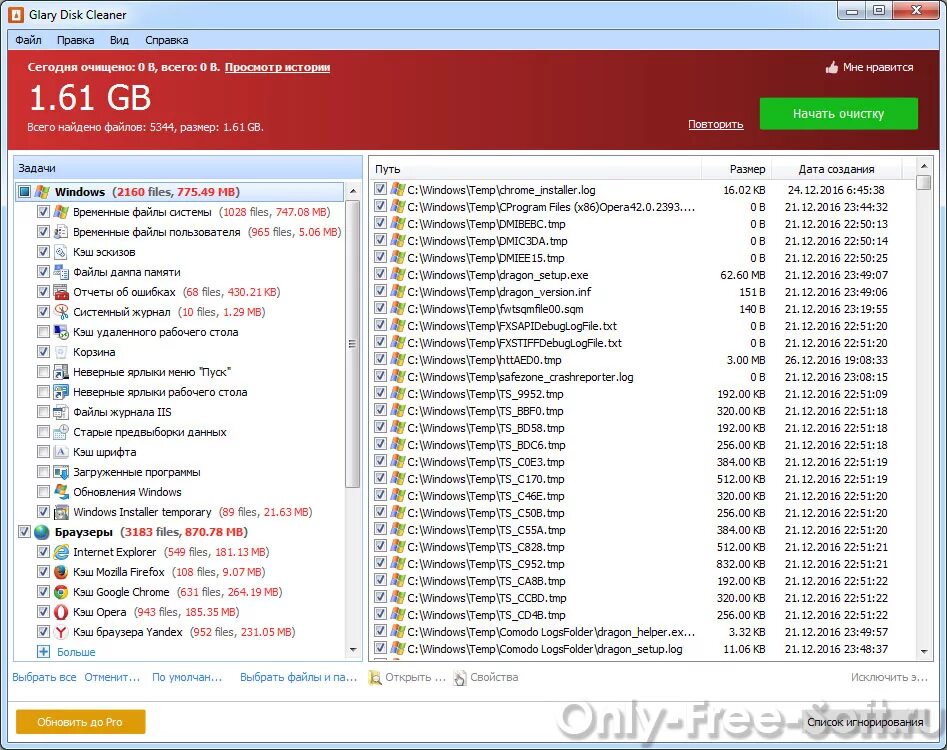Click the 'Корзина' recycle bin icon

[61, 351]
